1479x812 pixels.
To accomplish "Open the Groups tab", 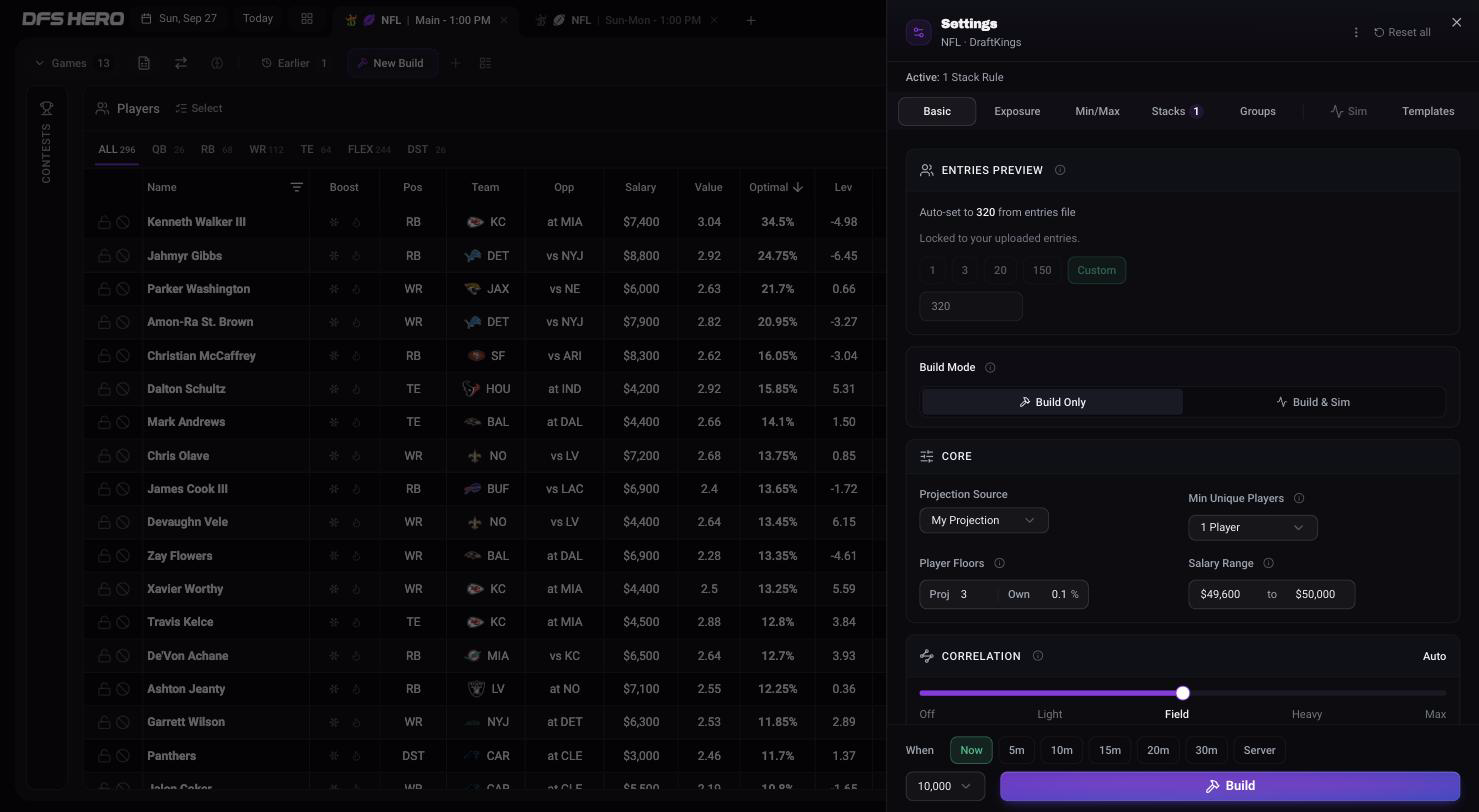I will coord(1257,111).
